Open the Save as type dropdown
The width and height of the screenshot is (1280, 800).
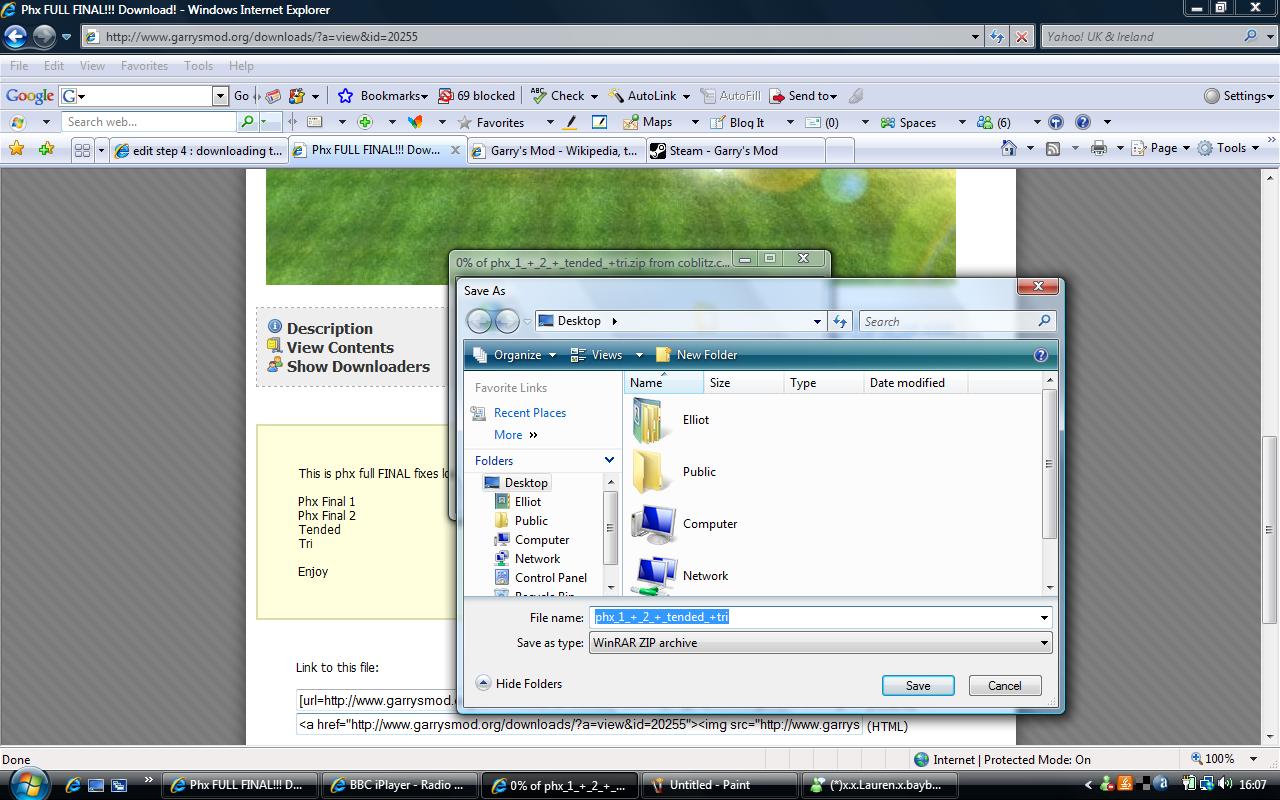tap(1045, 643)
